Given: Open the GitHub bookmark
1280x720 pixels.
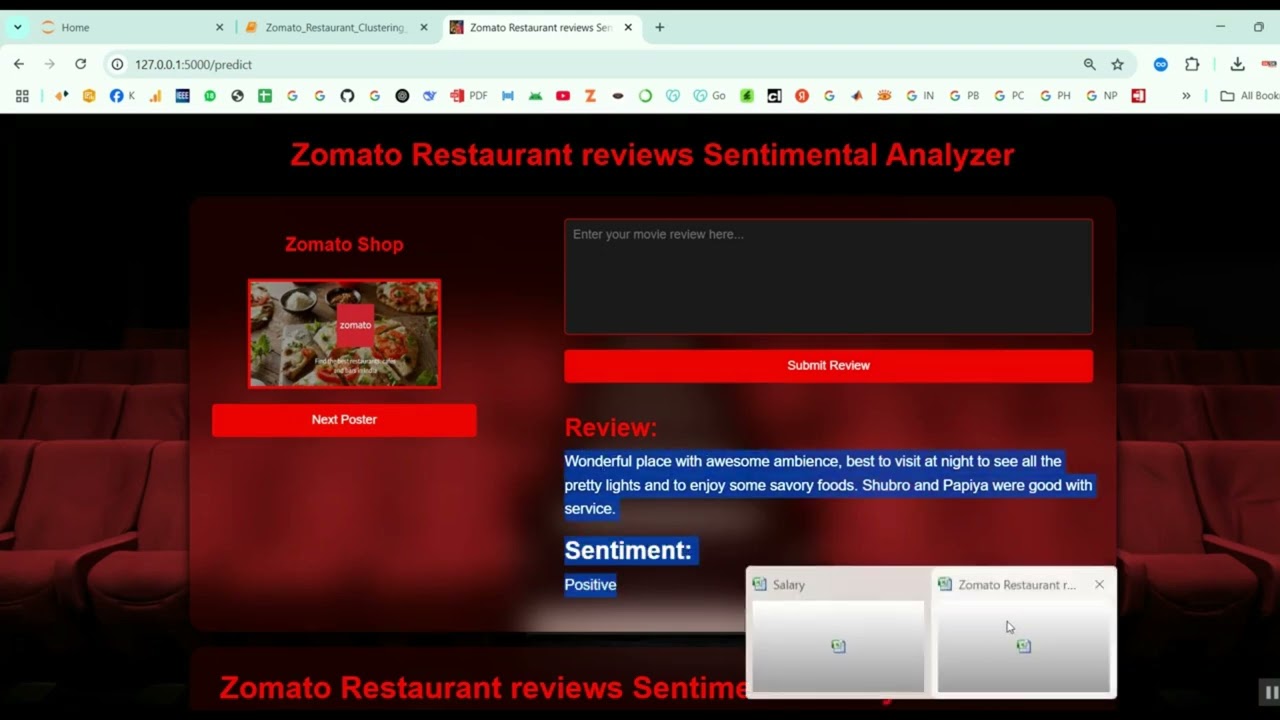Looking at the screenshot, I should click(x=347, y=96).
